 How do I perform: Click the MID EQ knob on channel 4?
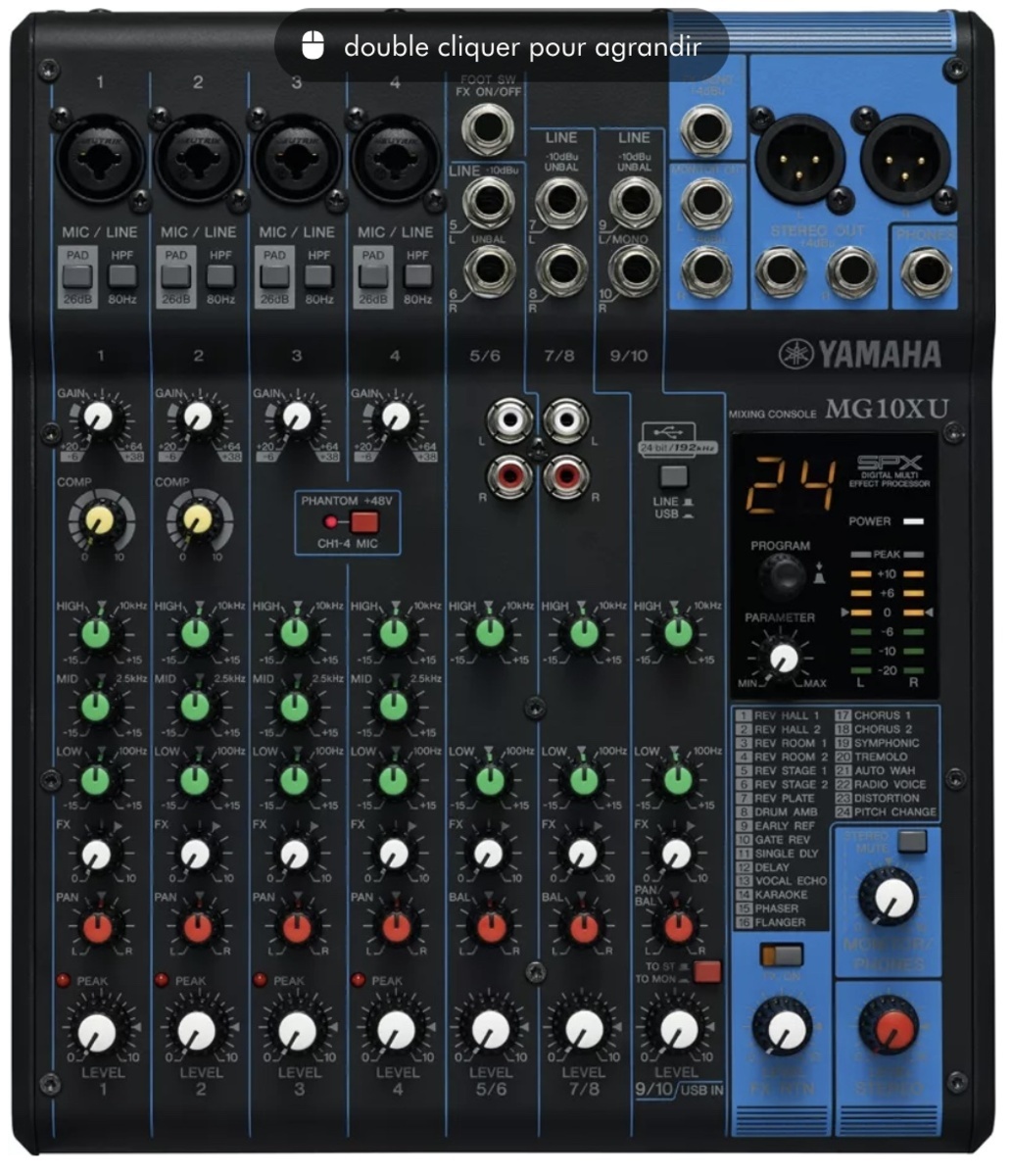[394, 705]
